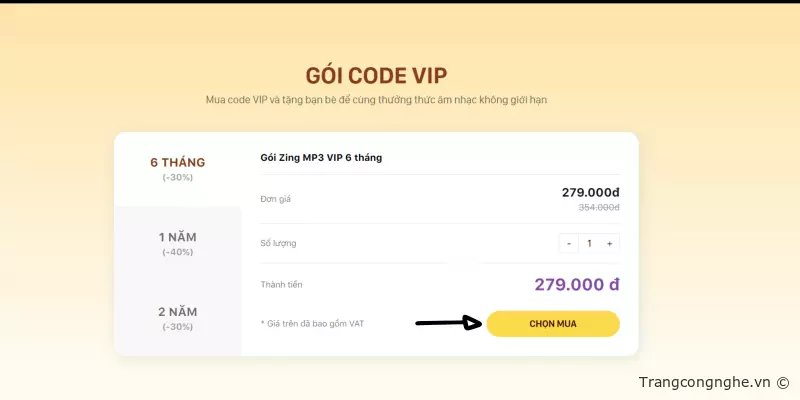Click the purple 279.000 đ total amount
The image size is (800, 400).
[577, 284]
